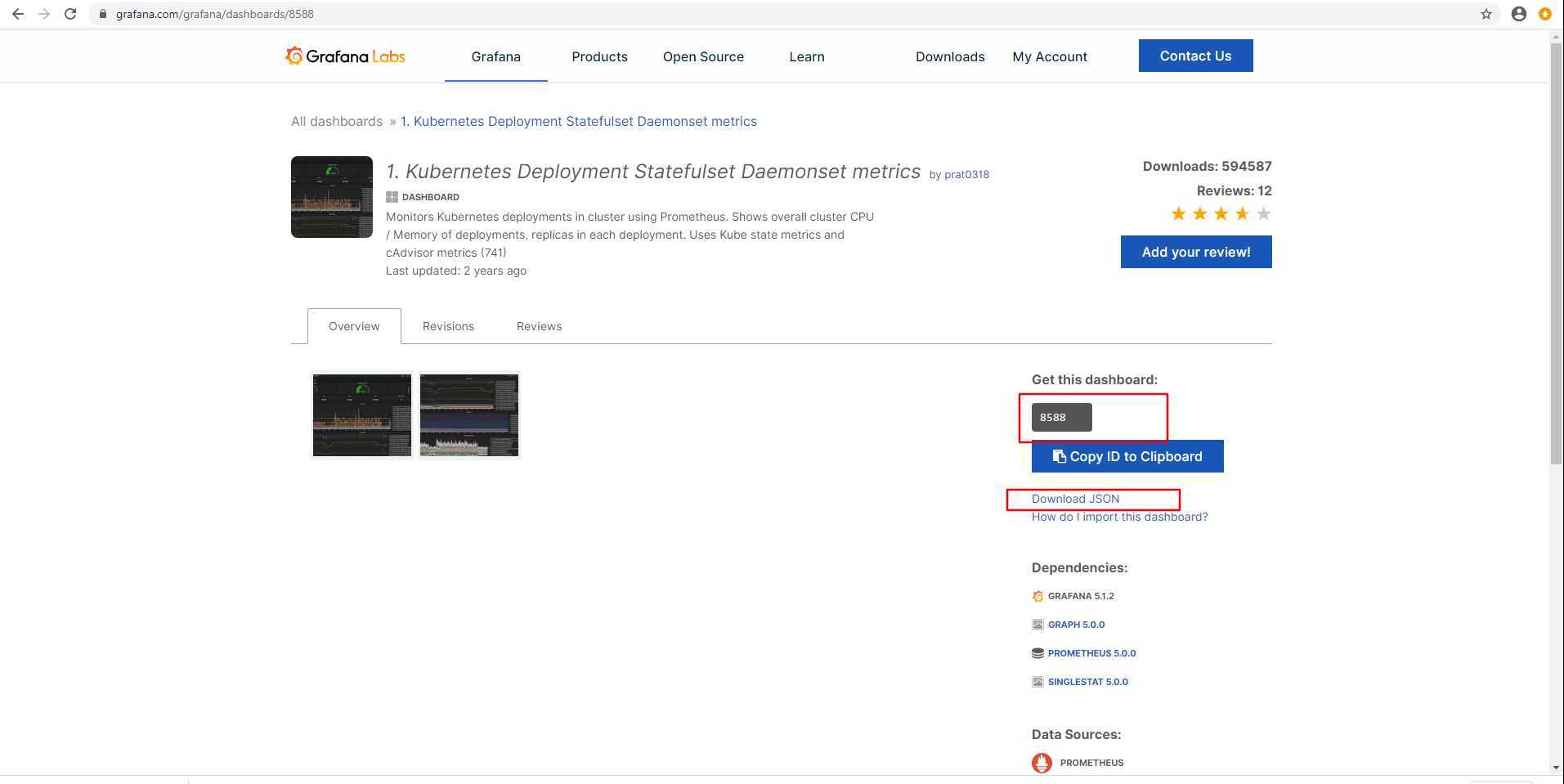Screen dimensions: 1564x784
Task: Click the dashboard grid icon beside DASHBOARD
Action: (x=392, y=197)
